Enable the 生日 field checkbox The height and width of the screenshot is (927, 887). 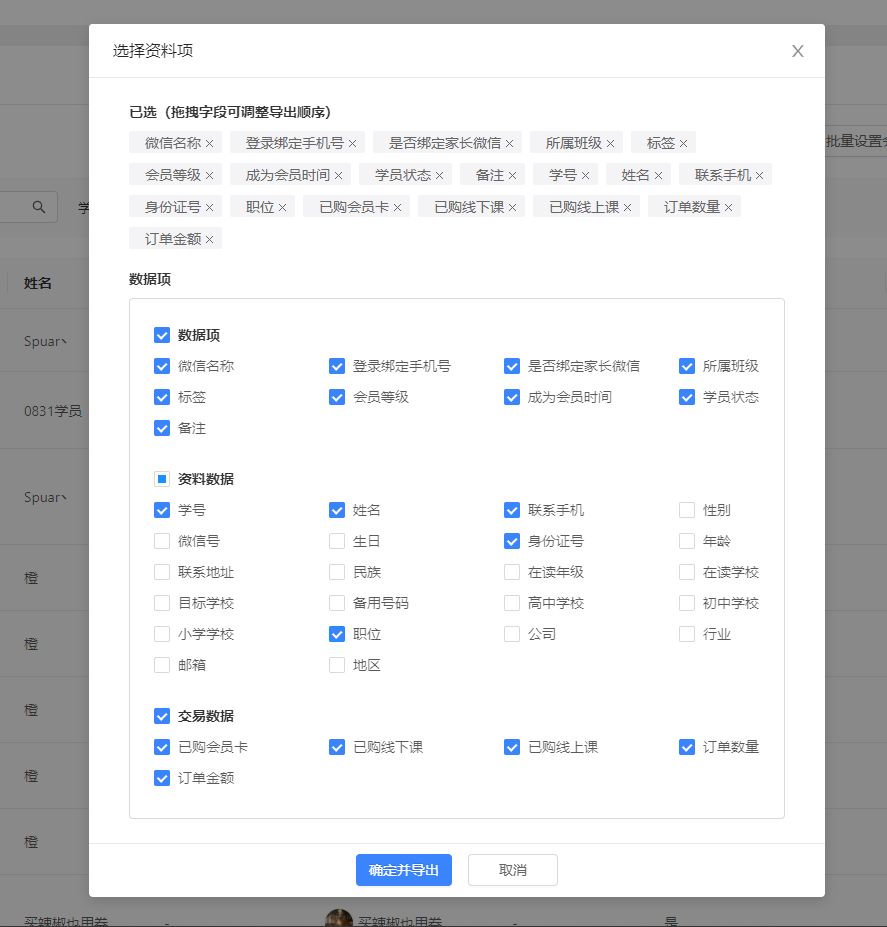pyautogui.click(x=337, y=541)
